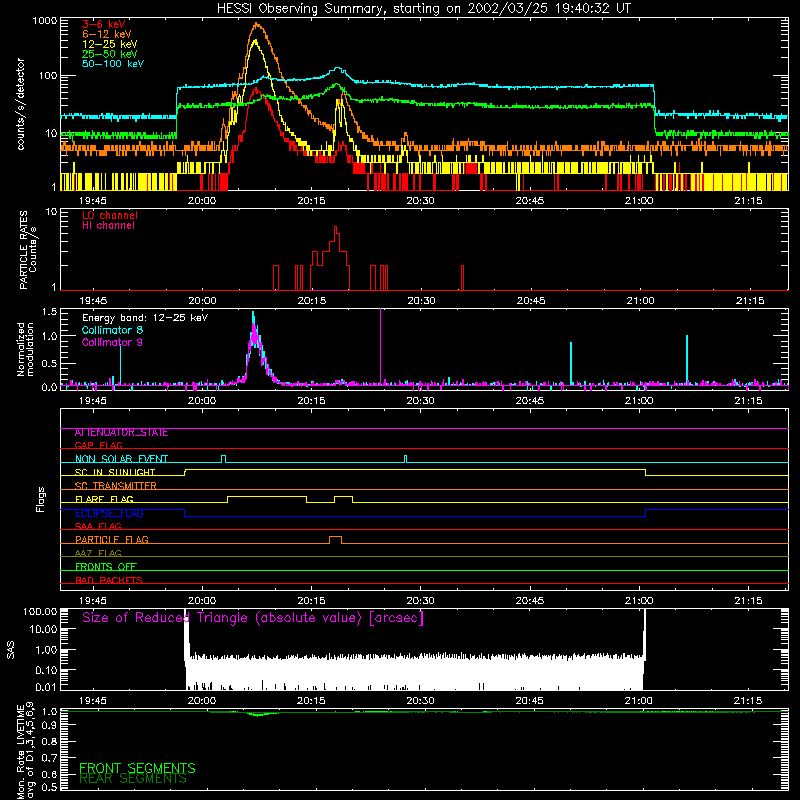Click the PARTICLE_FLAG raised pulse
Screen dimensions: 800x800
[335, 539]
